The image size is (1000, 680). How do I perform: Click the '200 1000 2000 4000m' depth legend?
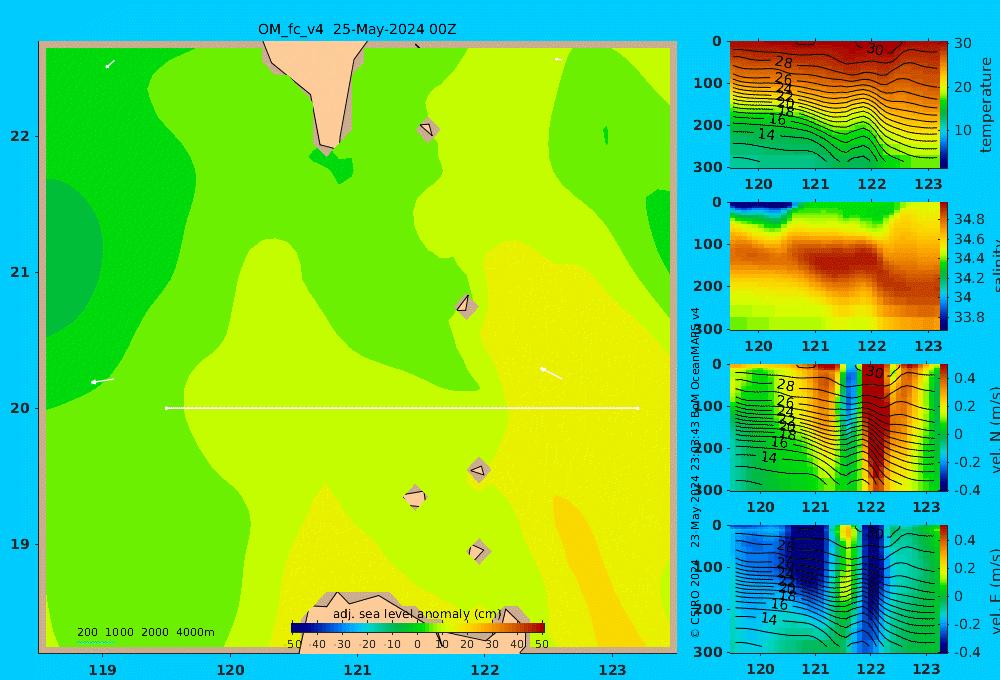click(x=145, y=632)
